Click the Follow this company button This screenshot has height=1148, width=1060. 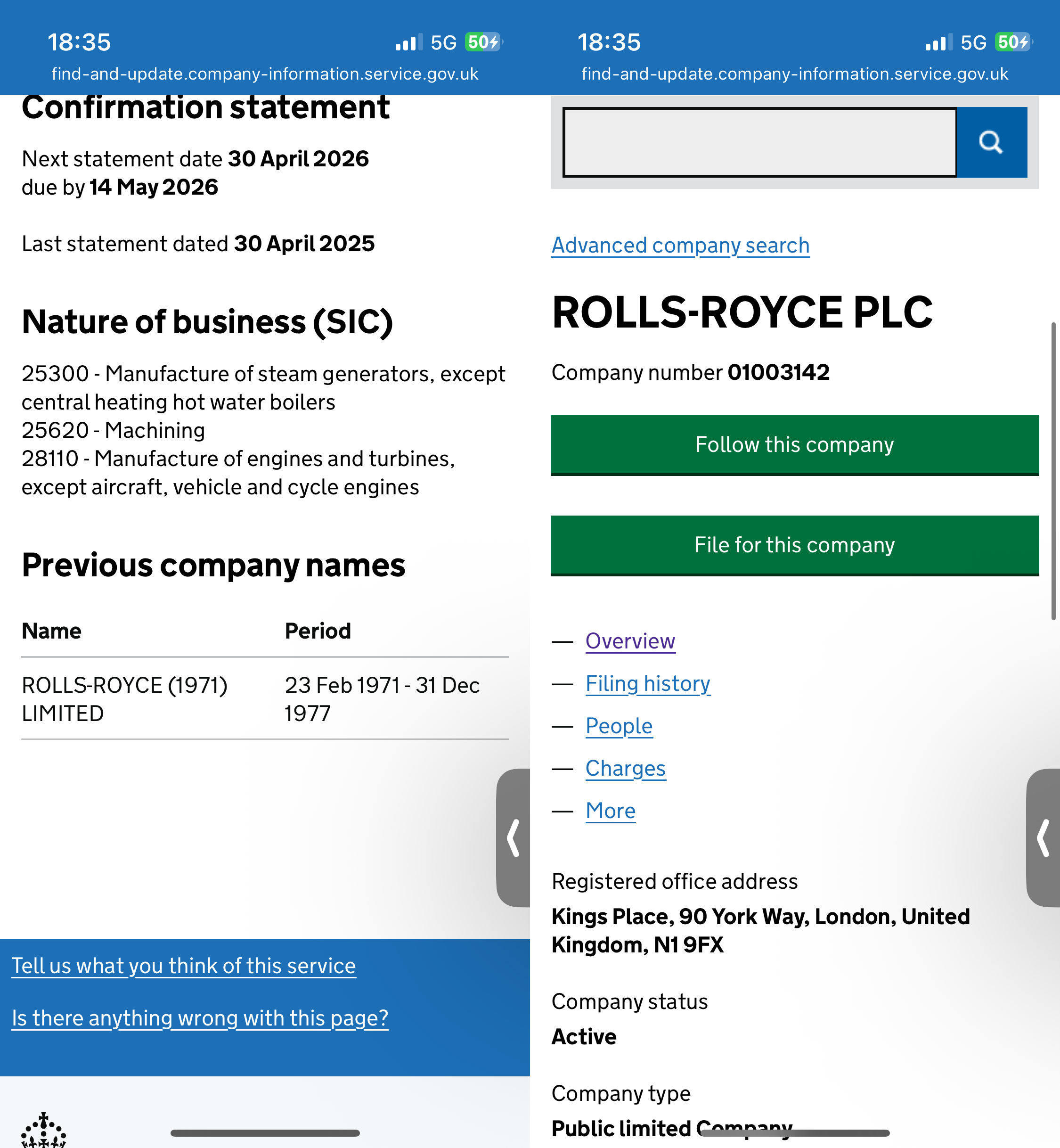794,445
